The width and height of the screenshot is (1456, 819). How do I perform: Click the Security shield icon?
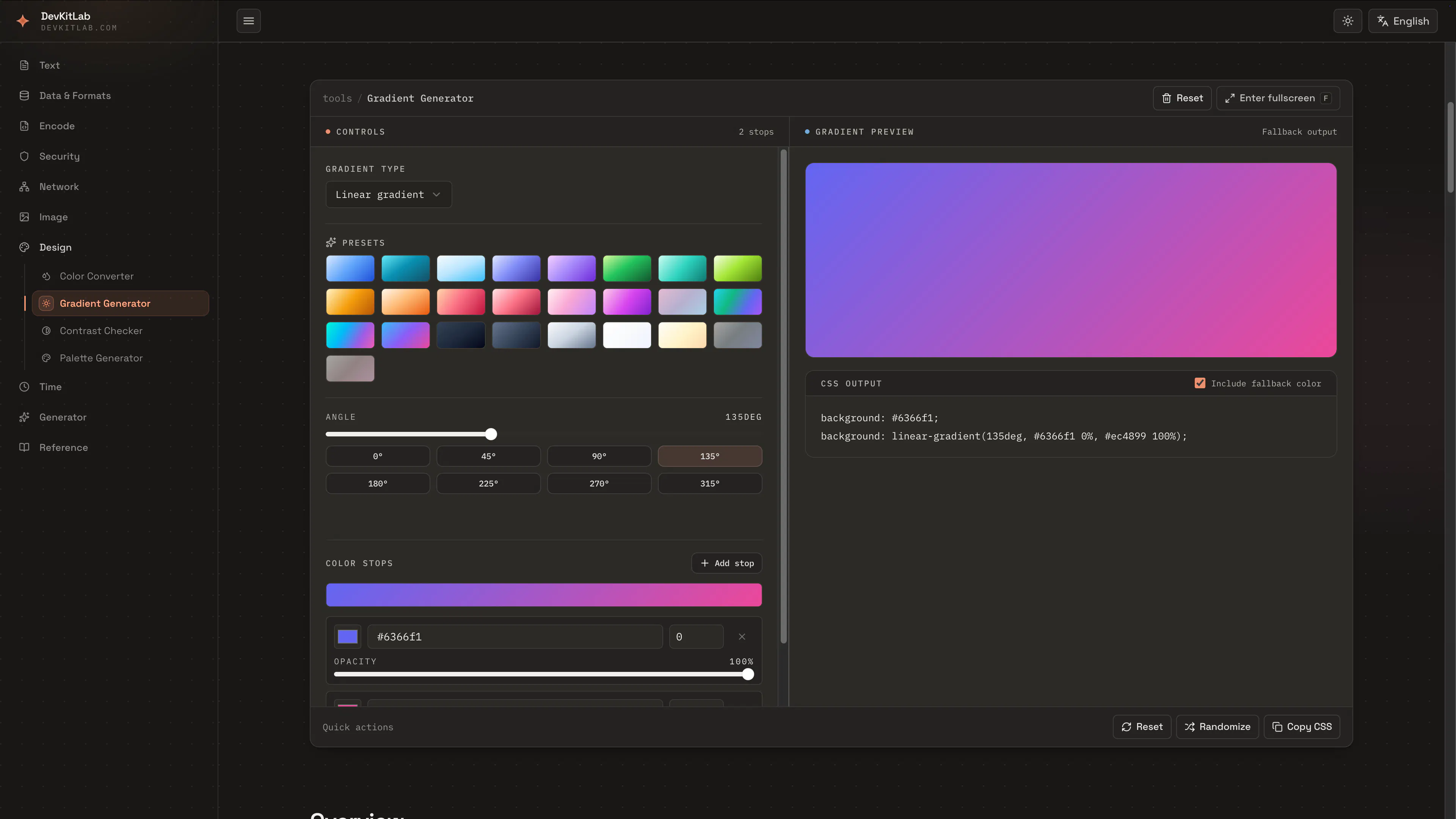tap(24, 156)
